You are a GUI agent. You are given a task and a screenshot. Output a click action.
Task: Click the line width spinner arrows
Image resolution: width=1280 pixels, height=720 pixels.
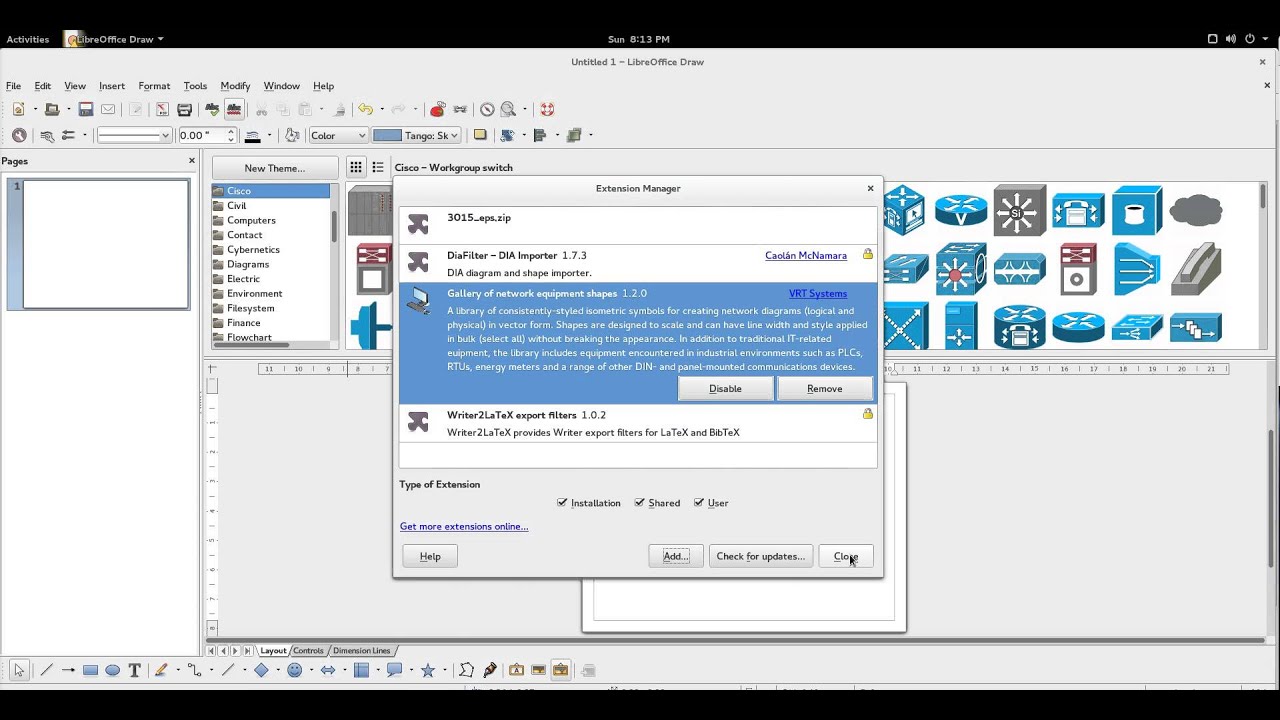tap(231, 135)
